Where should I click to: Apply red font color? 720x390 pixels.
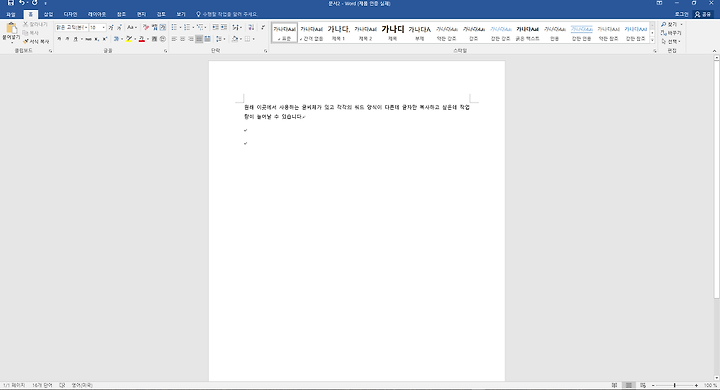tap(141, 39)
